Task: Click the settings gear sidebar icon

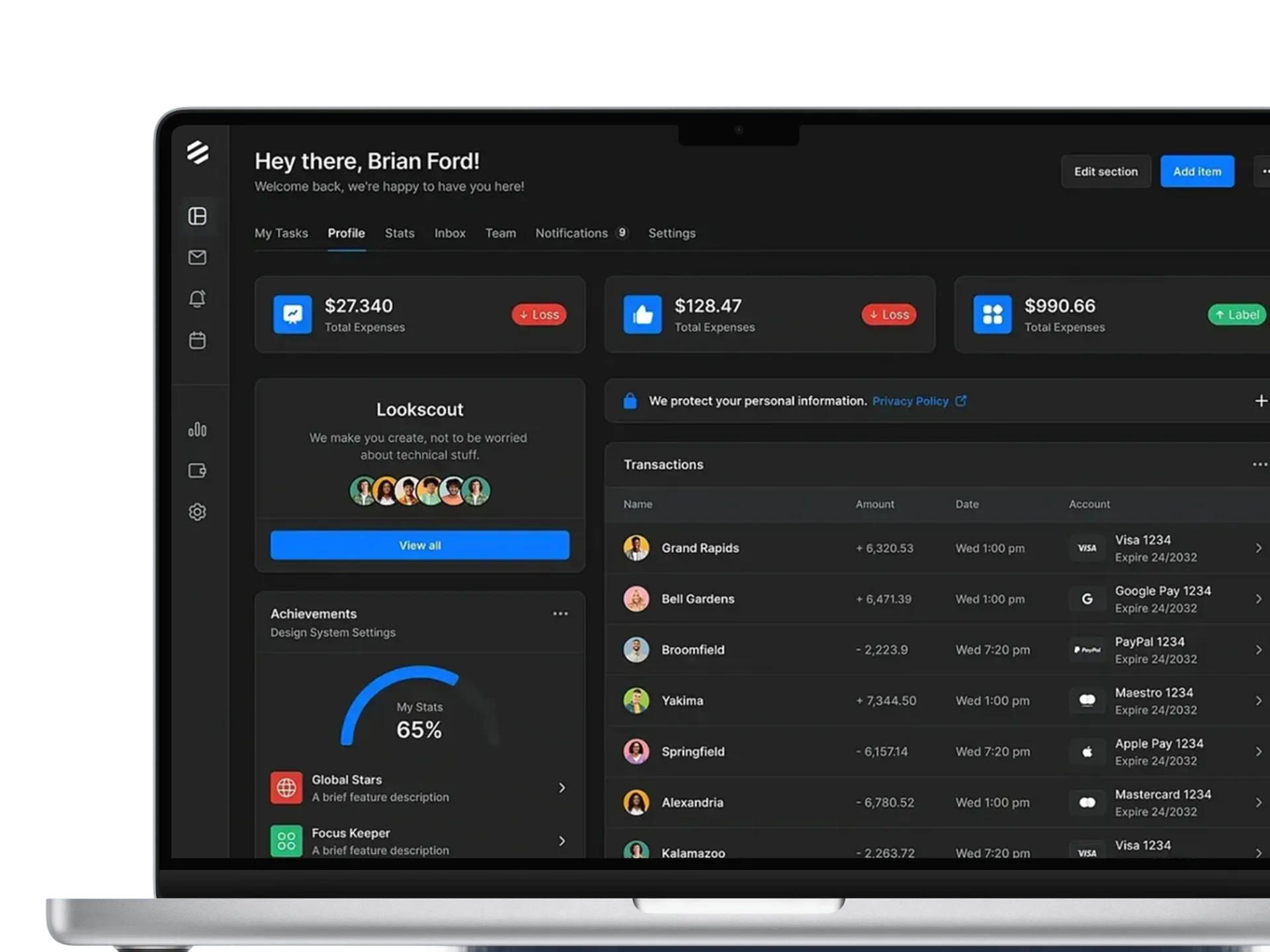Action: 197,512
